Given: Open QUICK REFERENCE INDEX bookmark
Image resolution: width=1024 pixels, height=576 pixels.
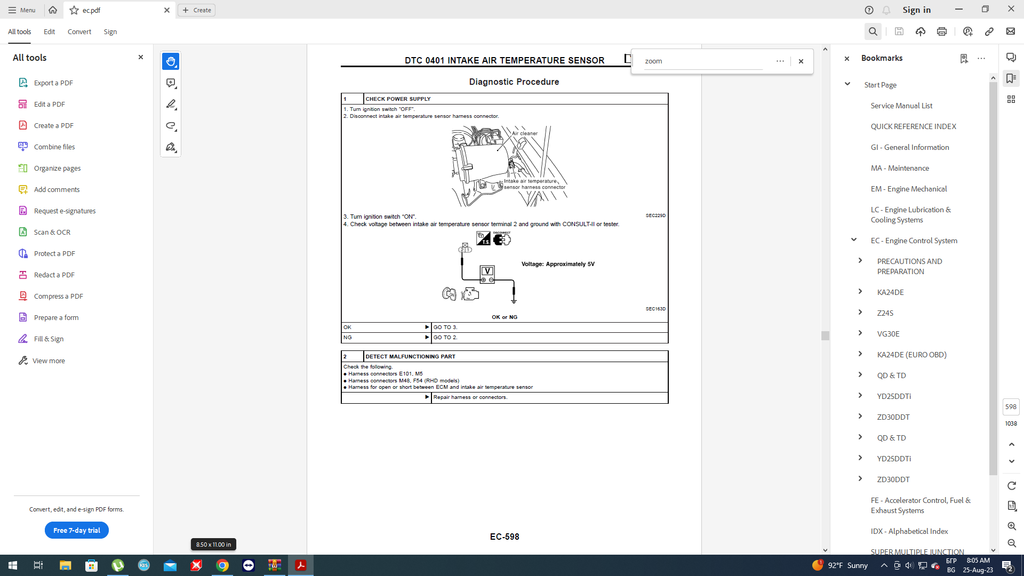Looking at the screenshot, I should pos(913,126).
